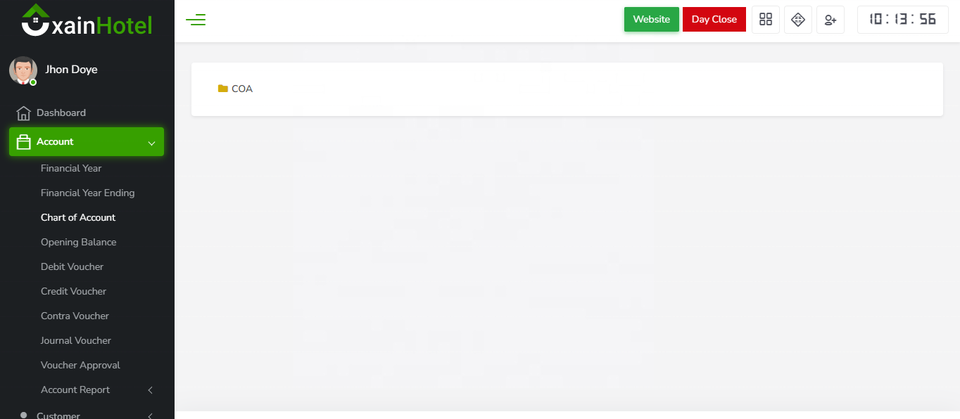Open the grid apps icon in the header

click(x=765, y=20)
